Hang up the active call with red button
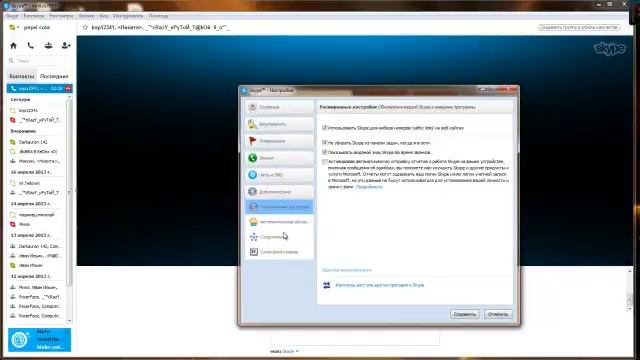Image resolution: width=640 pixels, height=360 pixels. click(x=68, y=89)
